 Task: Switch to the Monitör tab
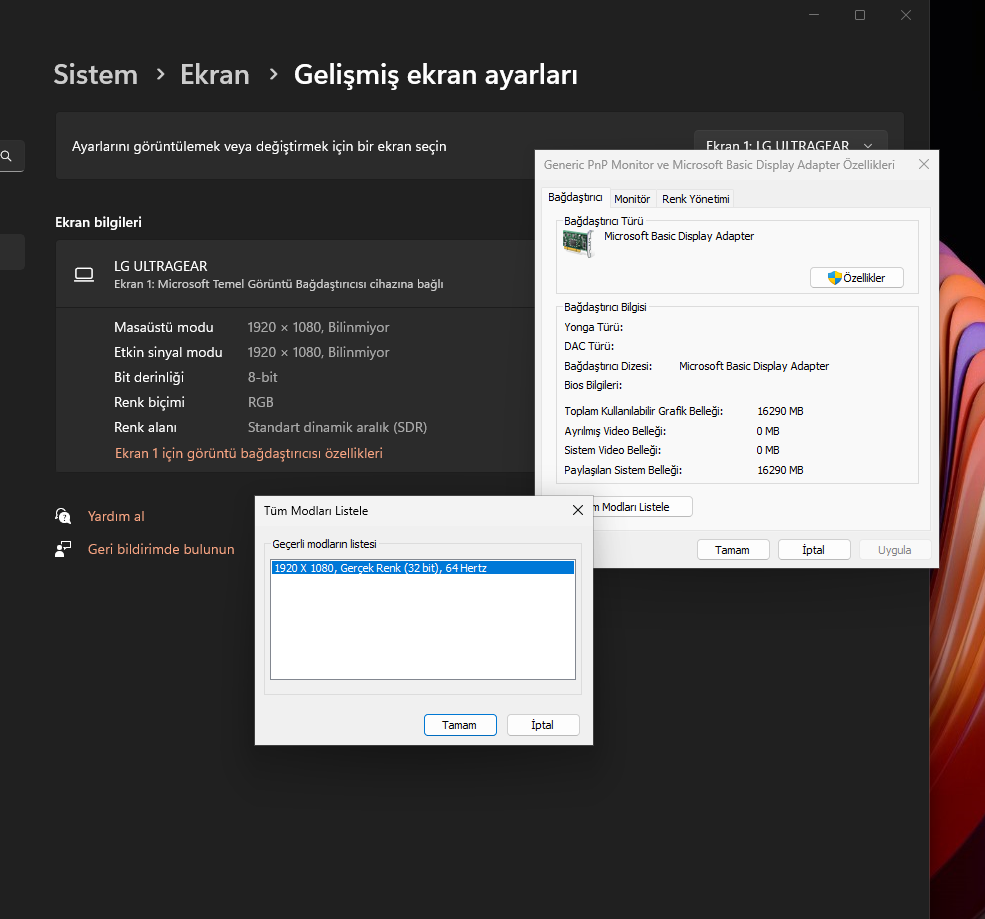point(632,198)
